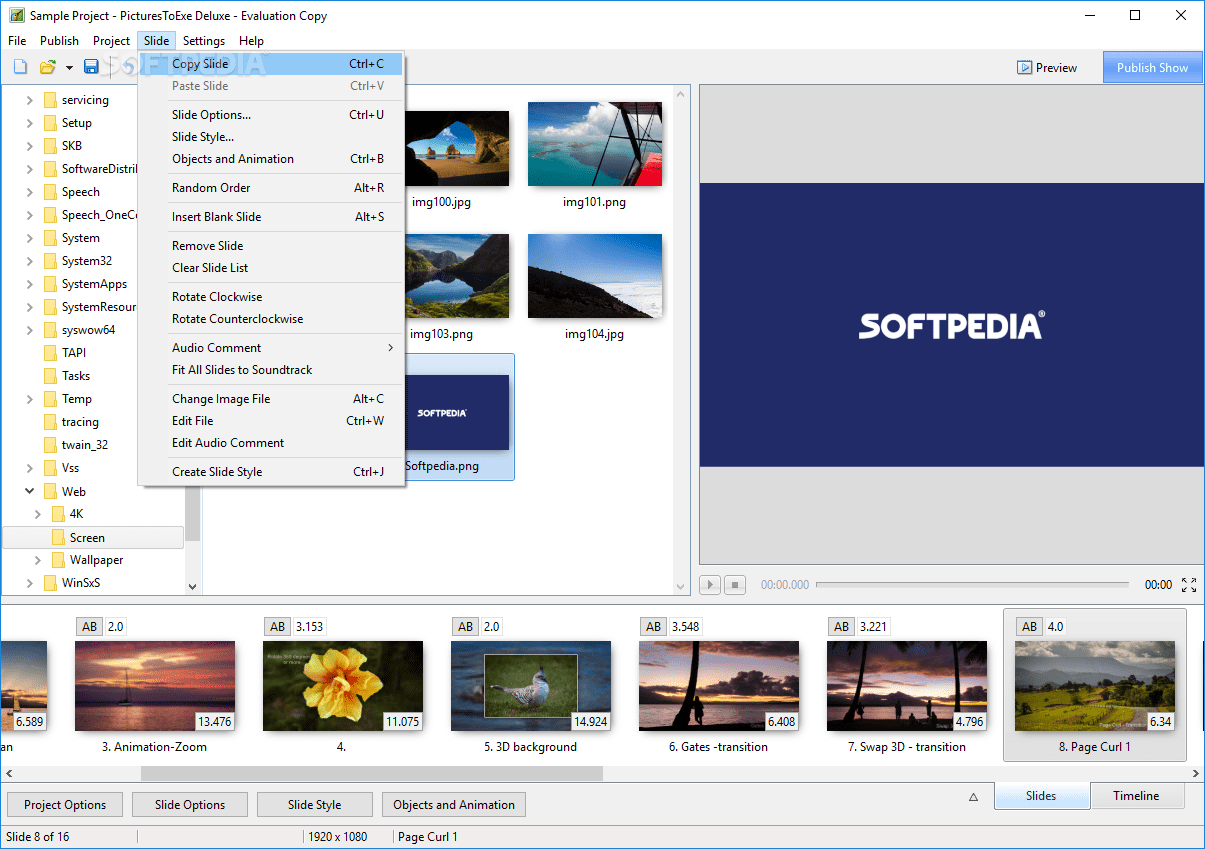1205x849 pixels.
Task: Click the Stop button under preview
Action: tap(735, 585)
